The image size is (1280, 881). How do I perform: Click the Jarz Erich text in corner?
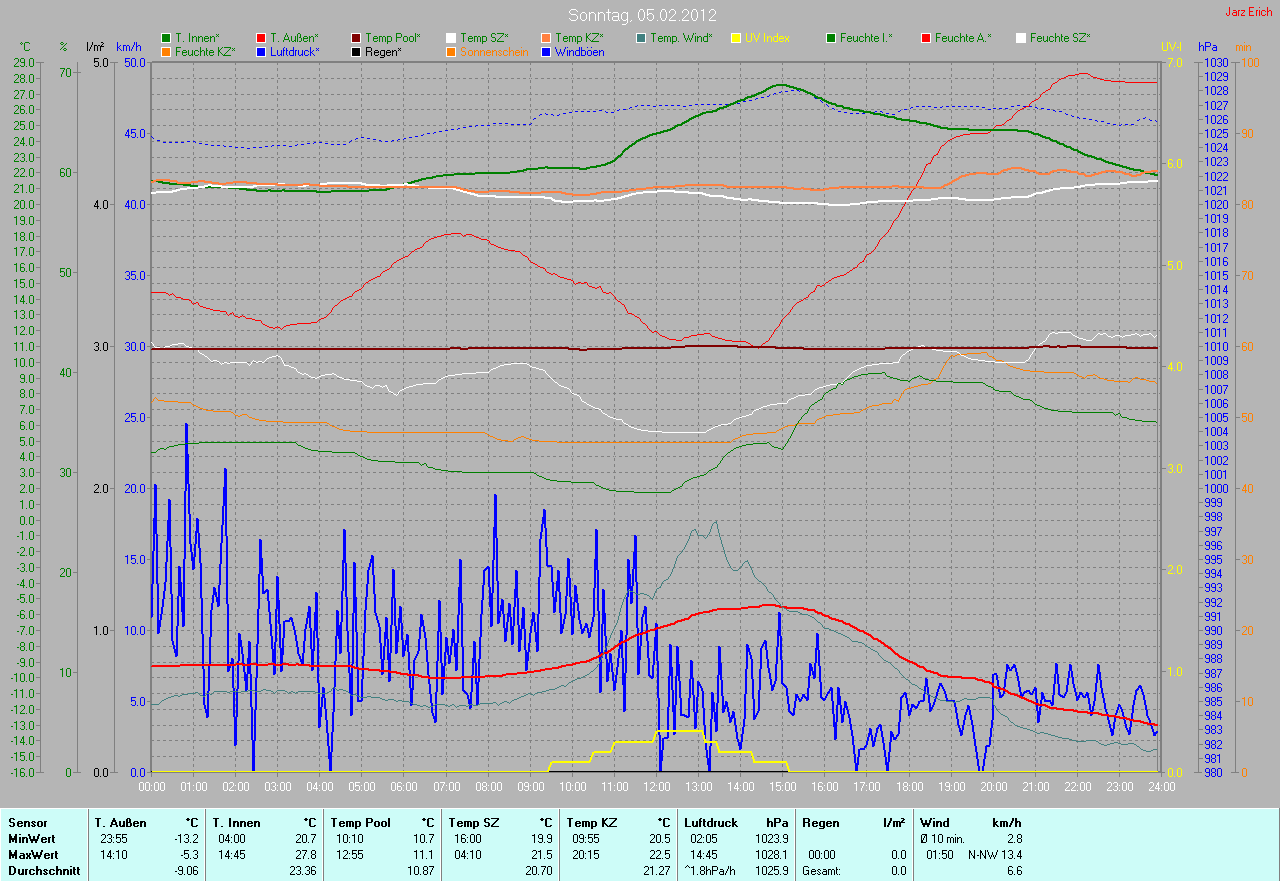(x=1248, y=12)
